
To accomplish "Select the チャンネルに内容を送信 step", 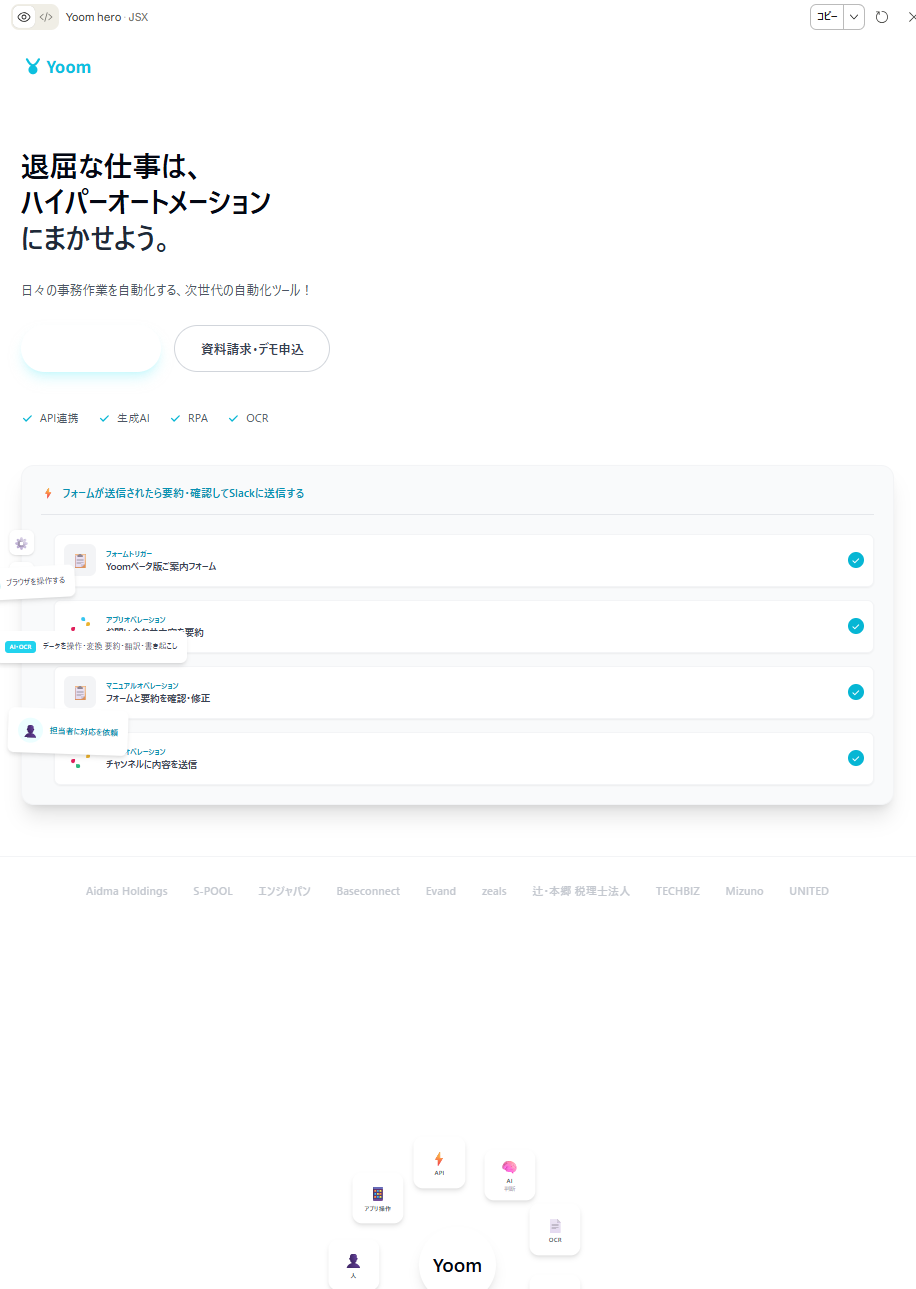I will [464, 758].
